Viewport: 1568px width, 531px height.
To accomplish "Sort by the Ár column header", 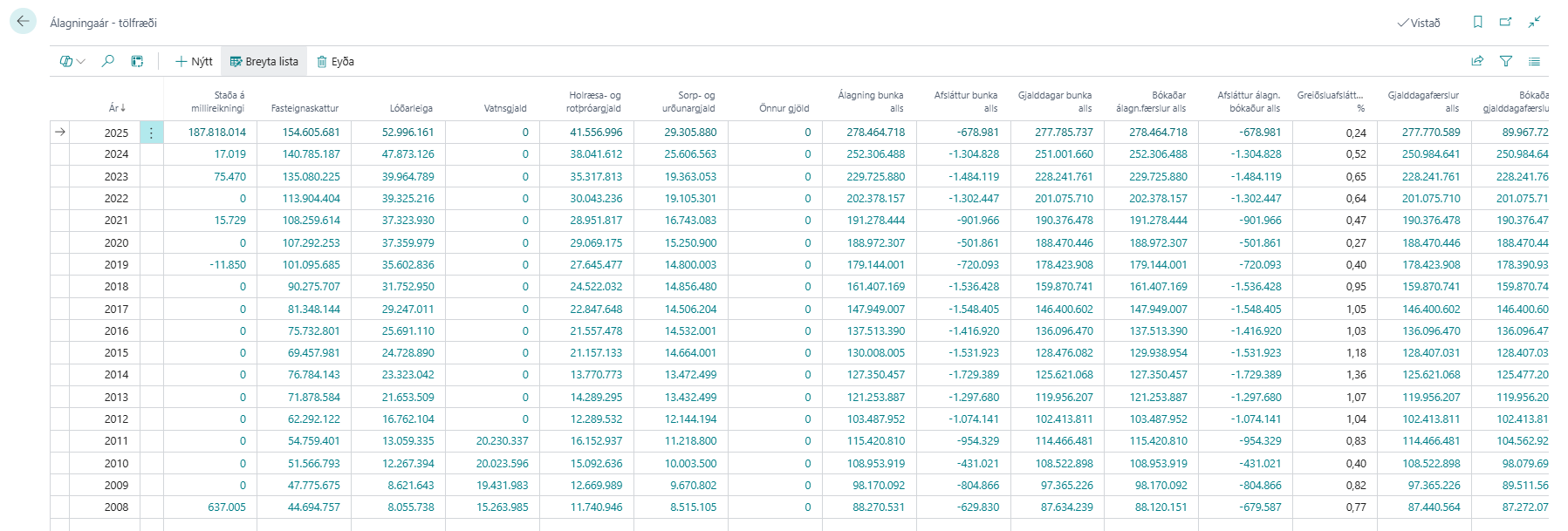I will [116, 108].
